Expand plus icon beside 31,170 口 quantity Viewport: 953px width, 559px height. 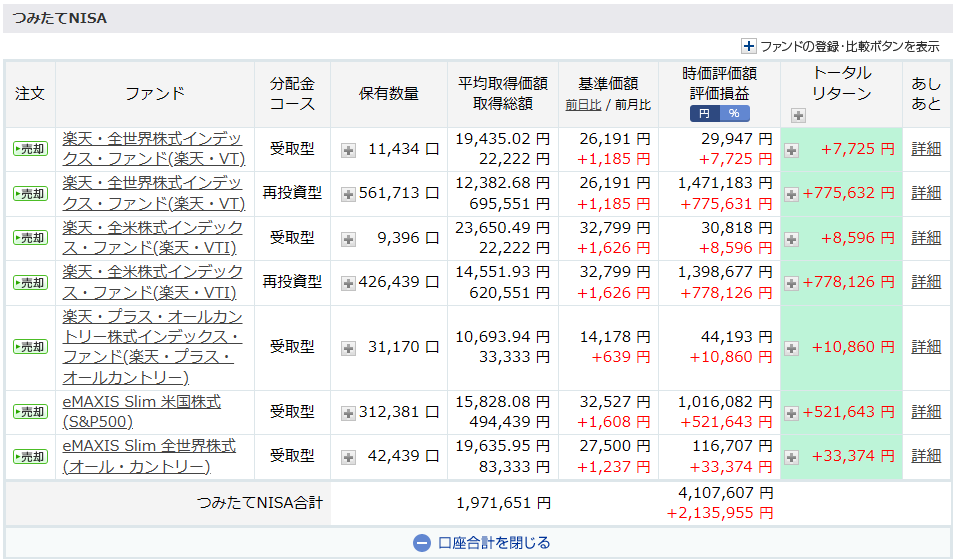(x=348, y=348)
